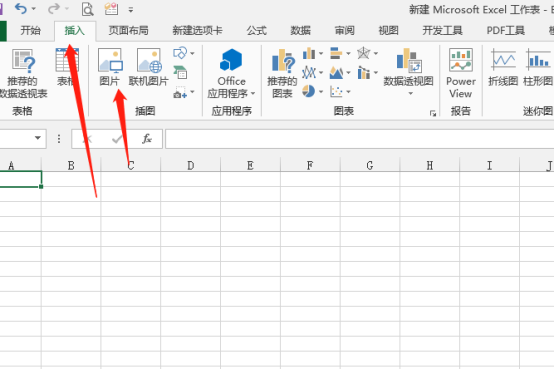Go to the 审阅 tab
This screenshot has height=369, width=554.
point(344,31)
